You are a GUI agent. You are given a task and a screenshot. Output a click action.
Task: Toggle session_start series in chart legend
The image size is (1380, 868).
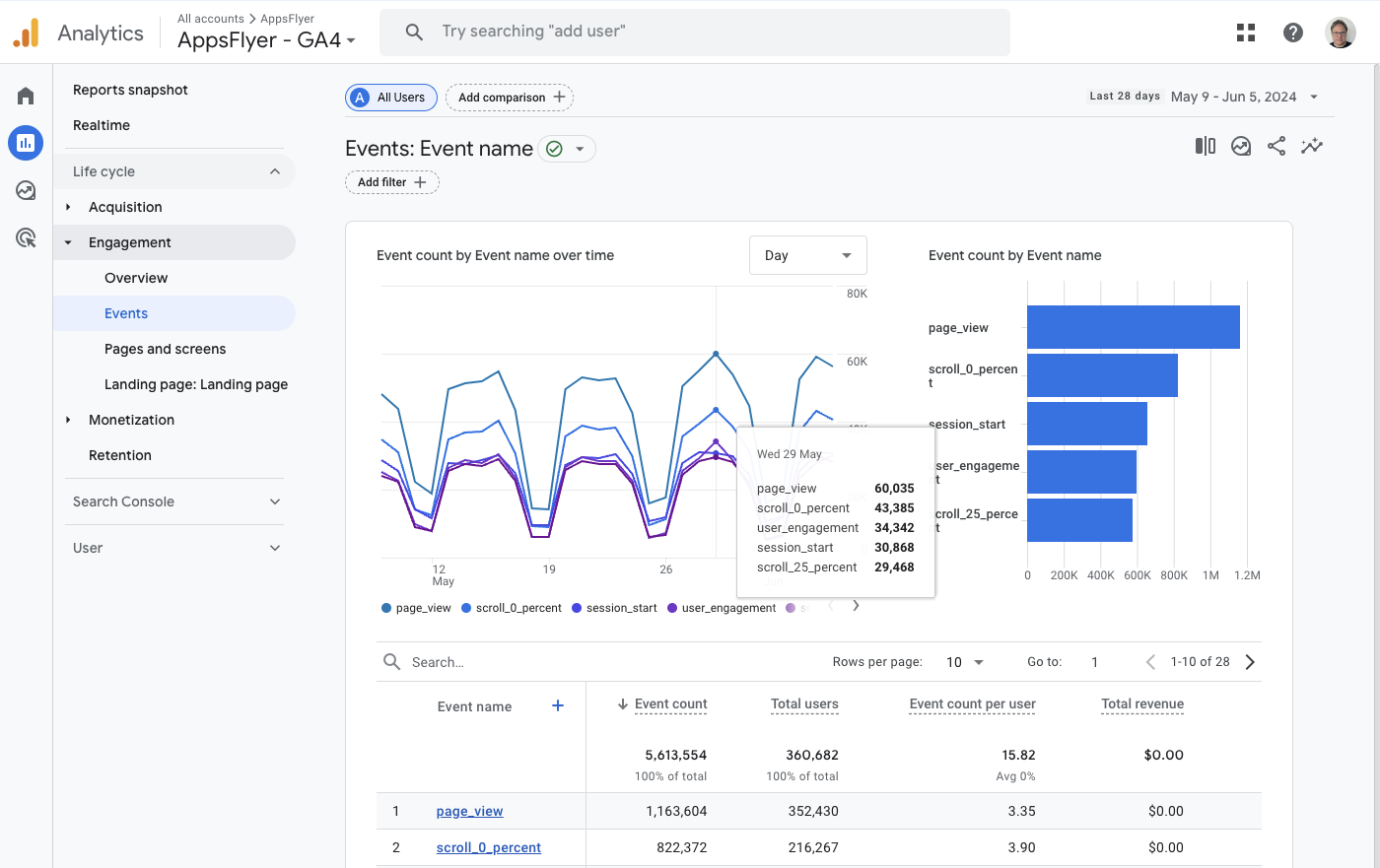coord(613,608)
